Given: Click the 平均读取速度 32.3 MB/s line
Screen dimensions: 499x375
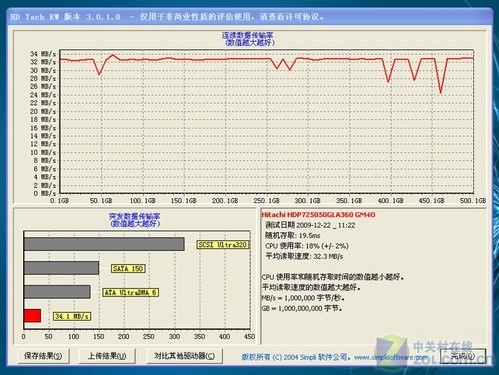Looking at the screenshot, I should coord(304,256).
